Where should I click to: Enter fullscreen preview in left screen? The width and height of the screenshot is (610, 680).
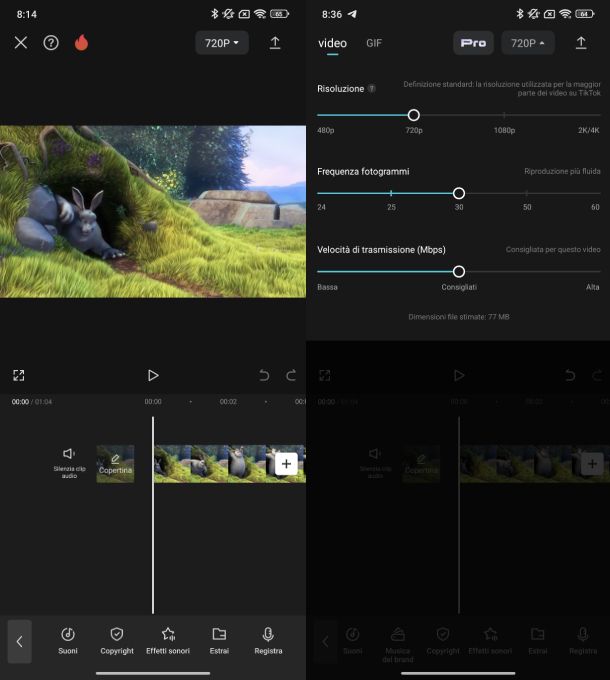pos(19,375)
